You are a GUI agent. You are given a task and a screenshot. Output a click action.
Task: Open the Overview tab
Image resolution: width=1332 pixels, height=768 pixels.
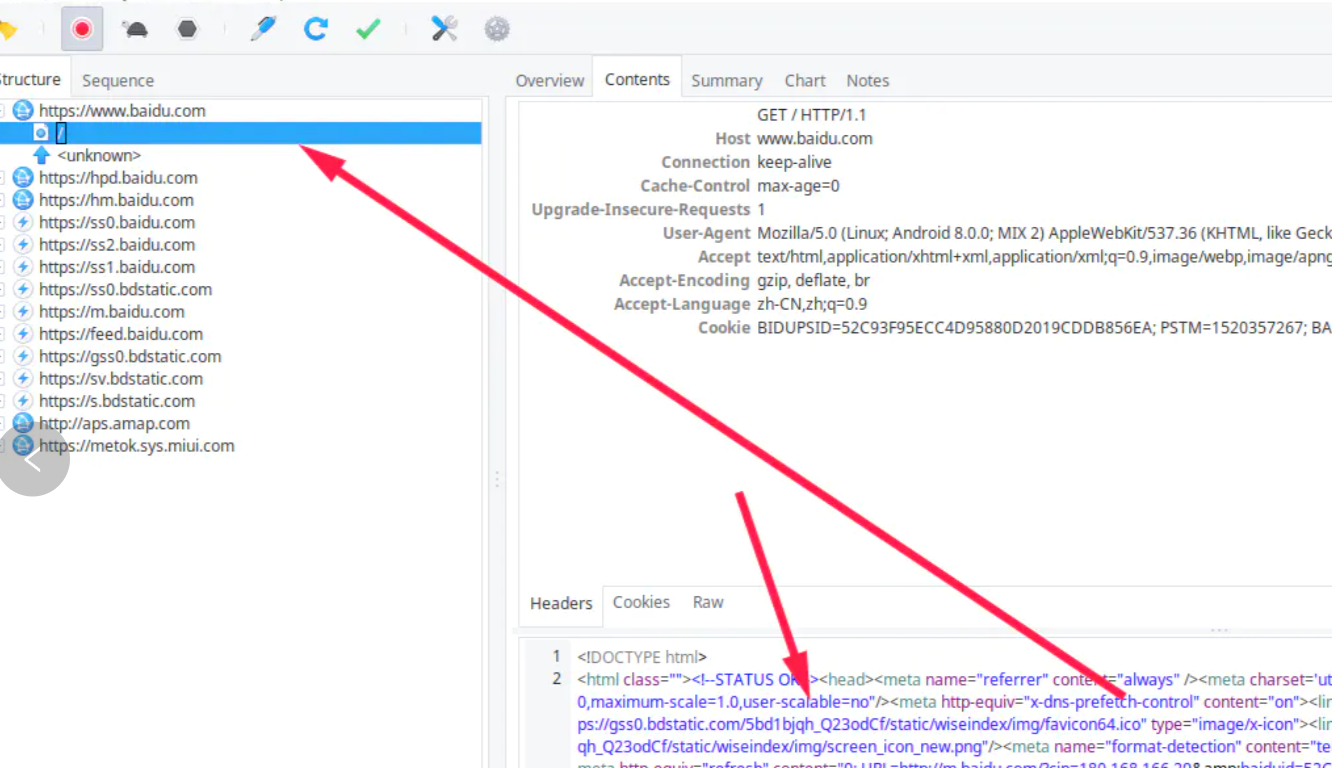pos(549,80)
